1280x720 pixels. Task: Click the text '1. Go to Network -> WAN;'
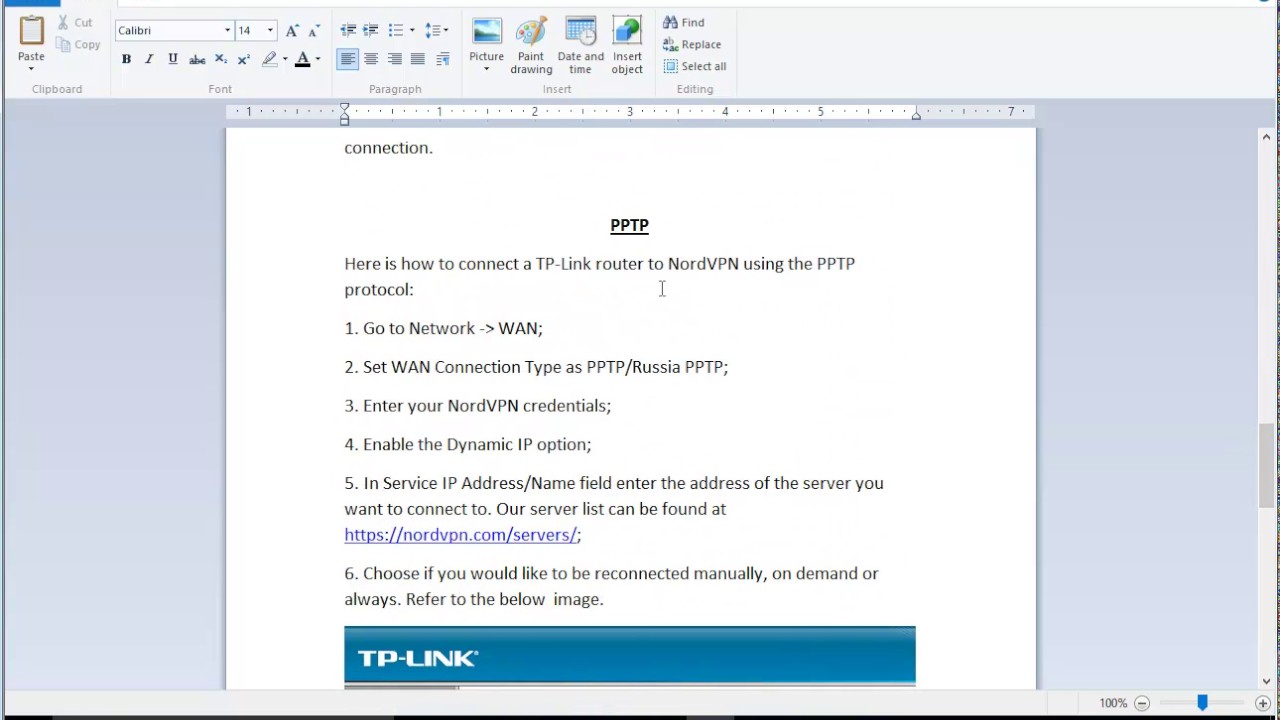(443, 328)
